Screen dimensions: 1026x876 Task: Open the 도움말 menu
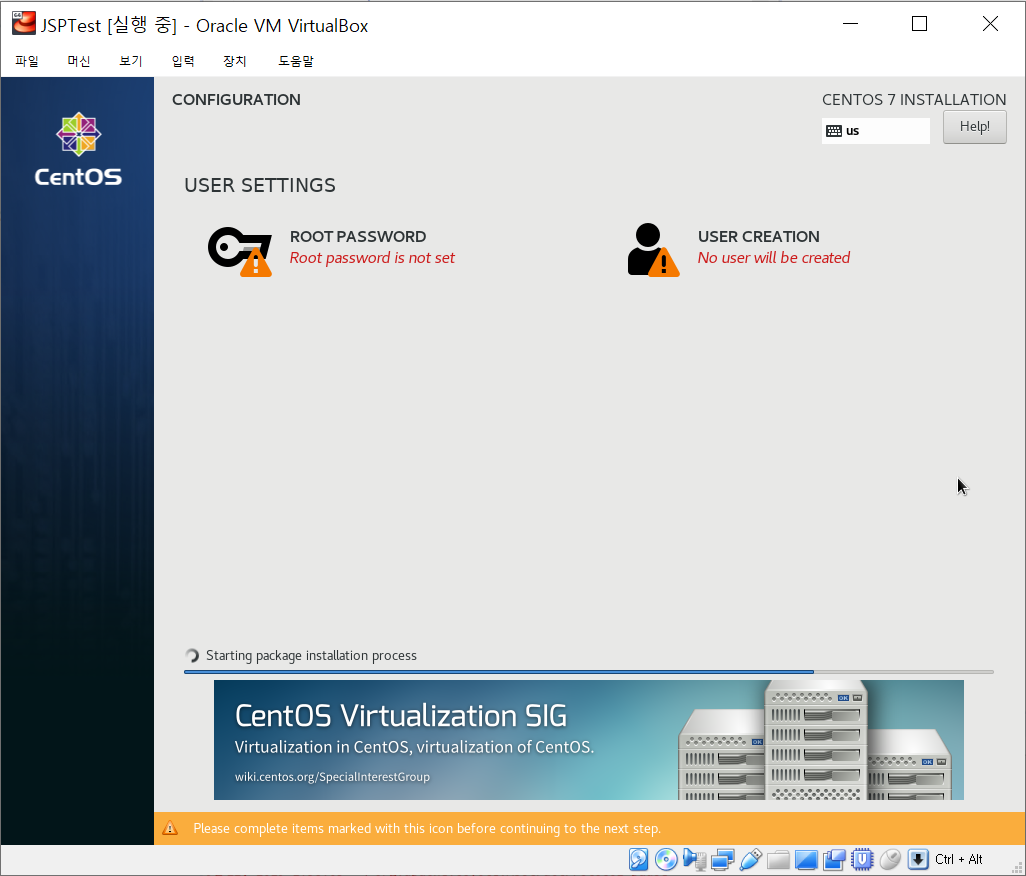[x=296, y=61]
